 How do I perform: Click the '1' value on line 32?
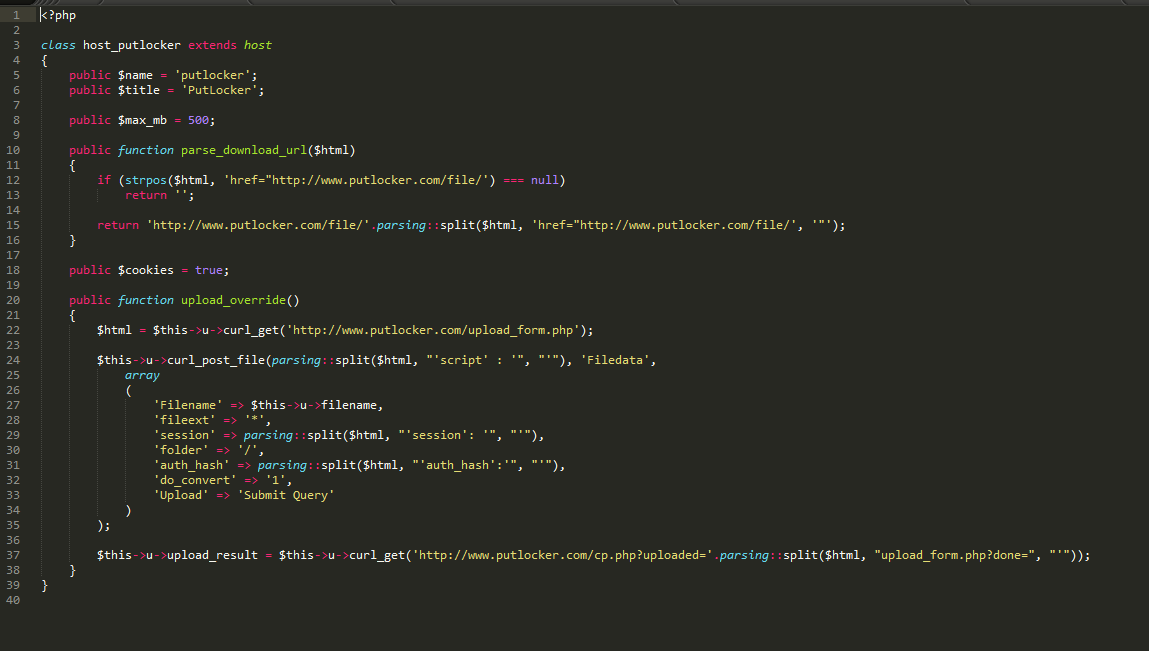(x=276, y=481)
